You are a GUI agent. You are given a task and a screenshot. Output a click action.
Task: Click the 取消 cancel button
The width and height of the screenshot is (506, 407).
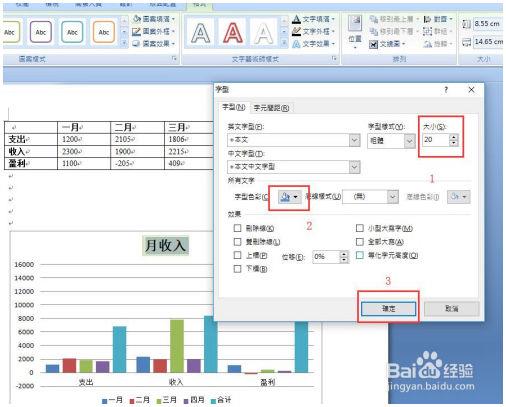[452, 309]
